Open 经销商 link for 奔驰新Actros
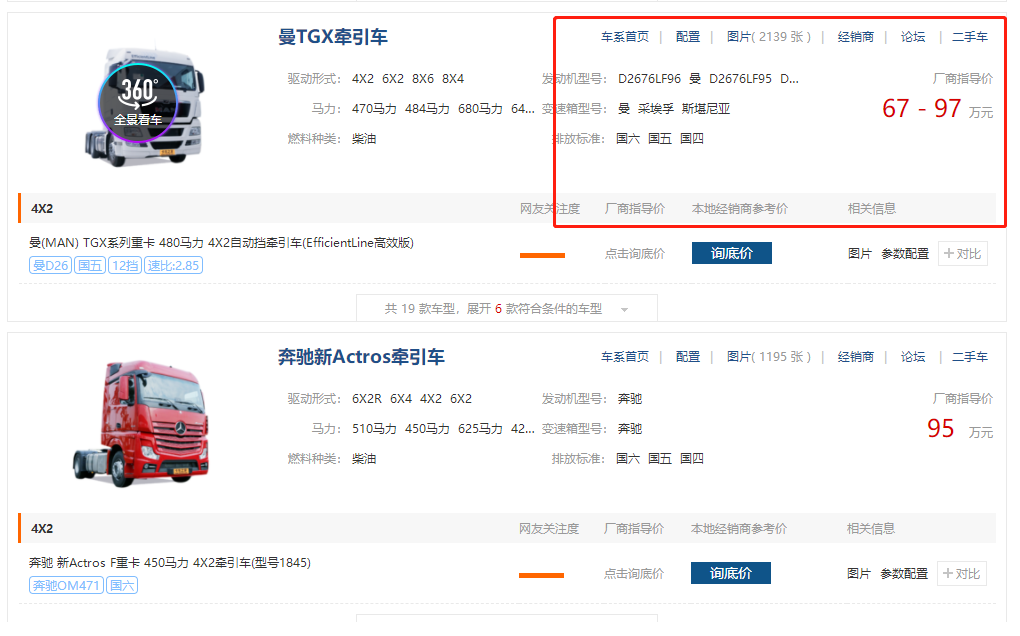This screenshot has width=1020, height=636. coord(855,357)
